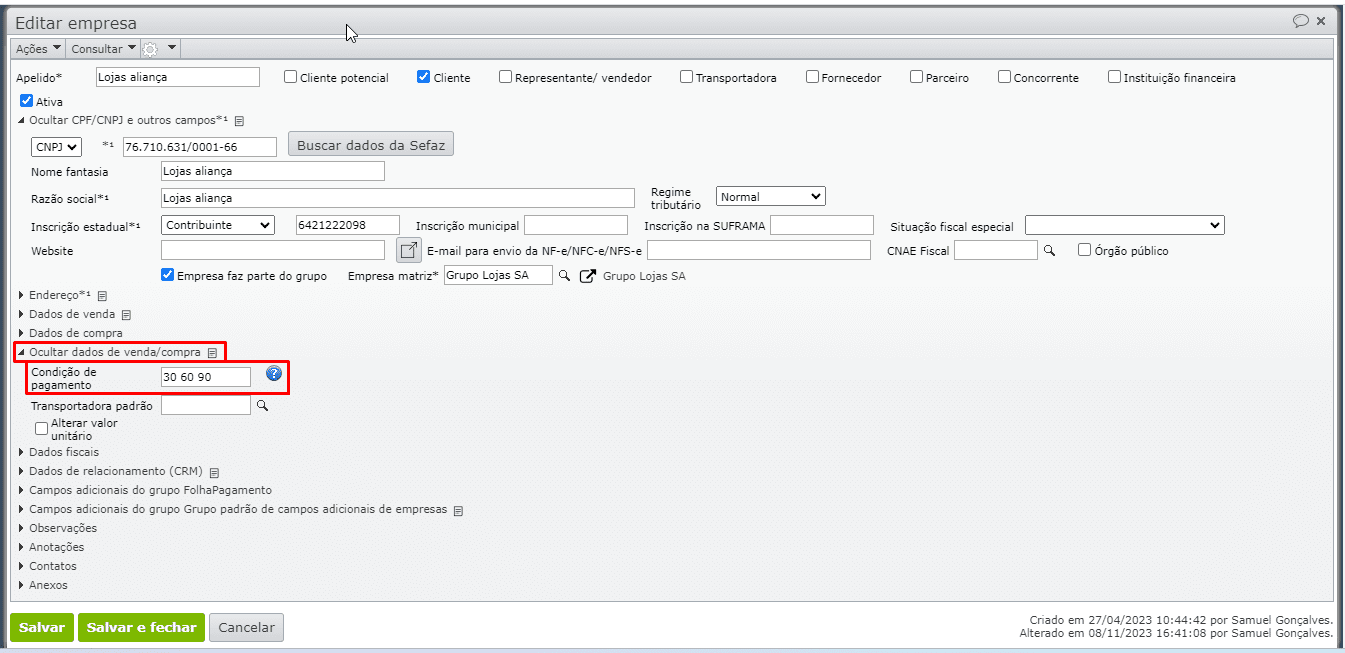
Task: Open the Ações menu
Action: [38, 48]
